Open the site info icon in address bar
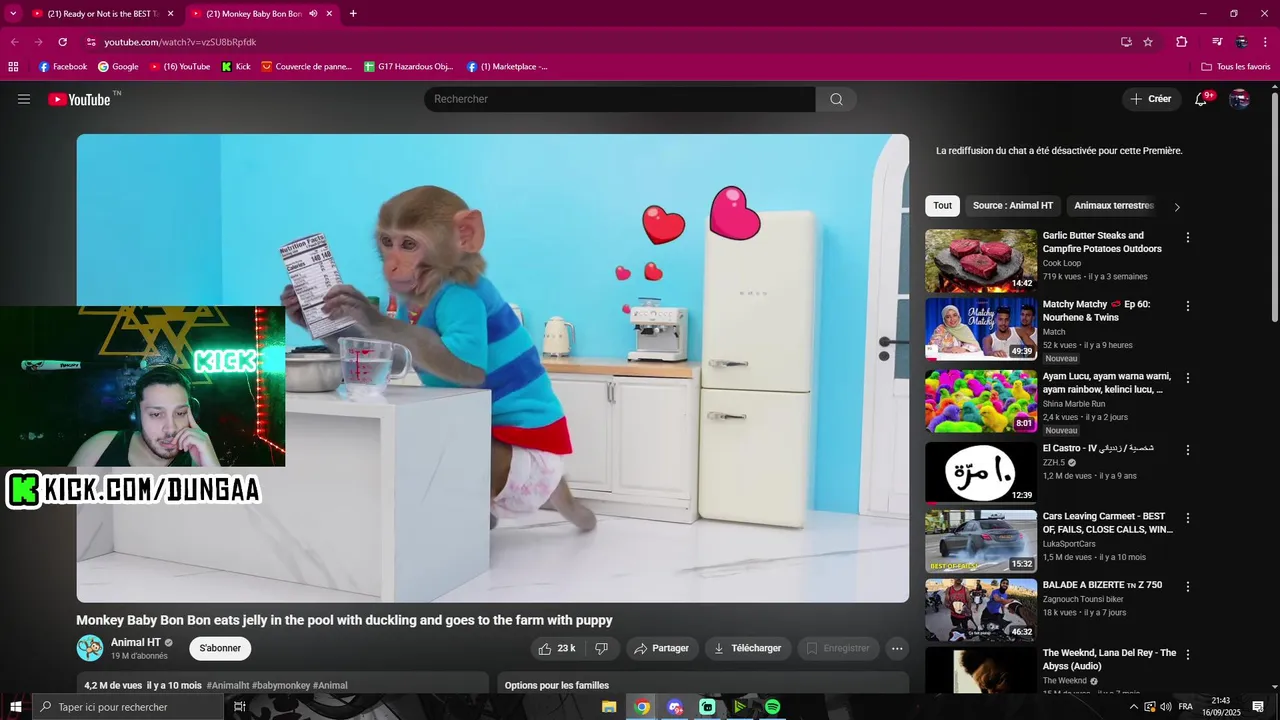 point(91,42)
